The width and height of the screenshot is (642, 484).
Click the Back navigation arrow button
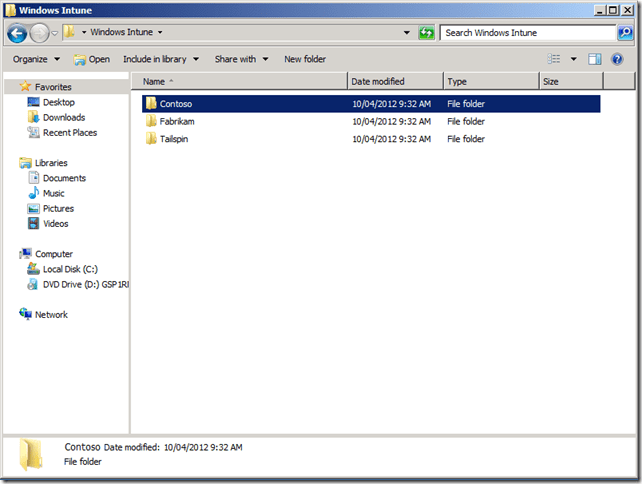pos(17,33)
